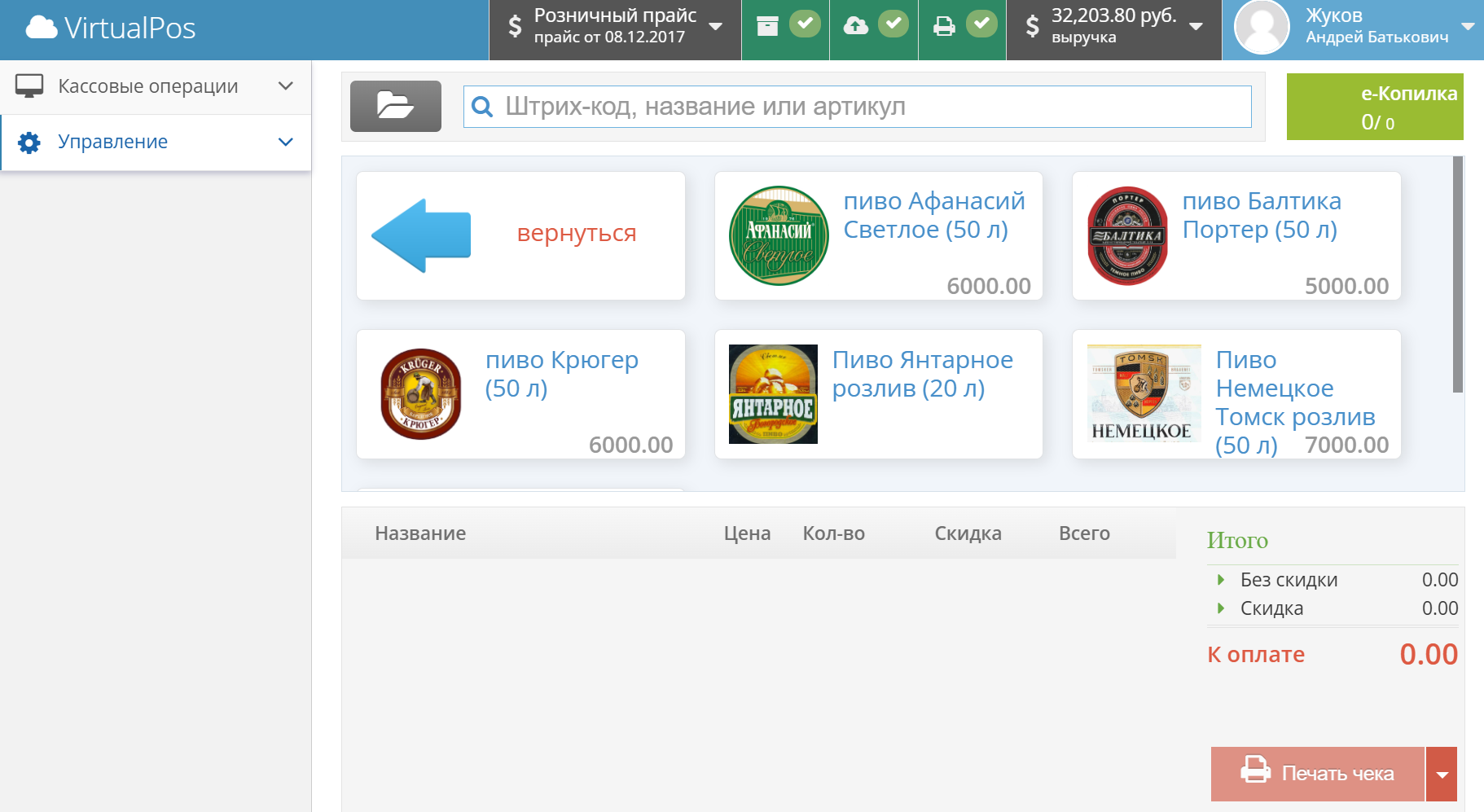1484x812 pixels.
Task: Click the dollar icon beside Розничный прайс
Action: 515,26
